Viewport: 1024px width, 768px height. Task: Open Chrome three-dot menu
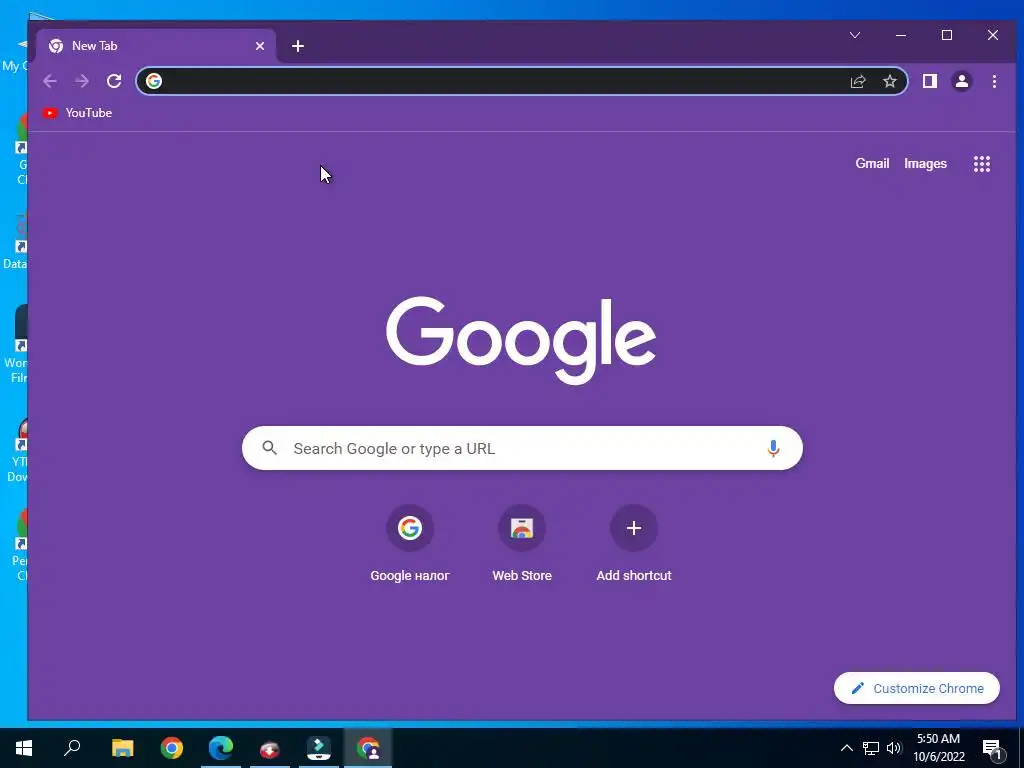tap(994, 81)
